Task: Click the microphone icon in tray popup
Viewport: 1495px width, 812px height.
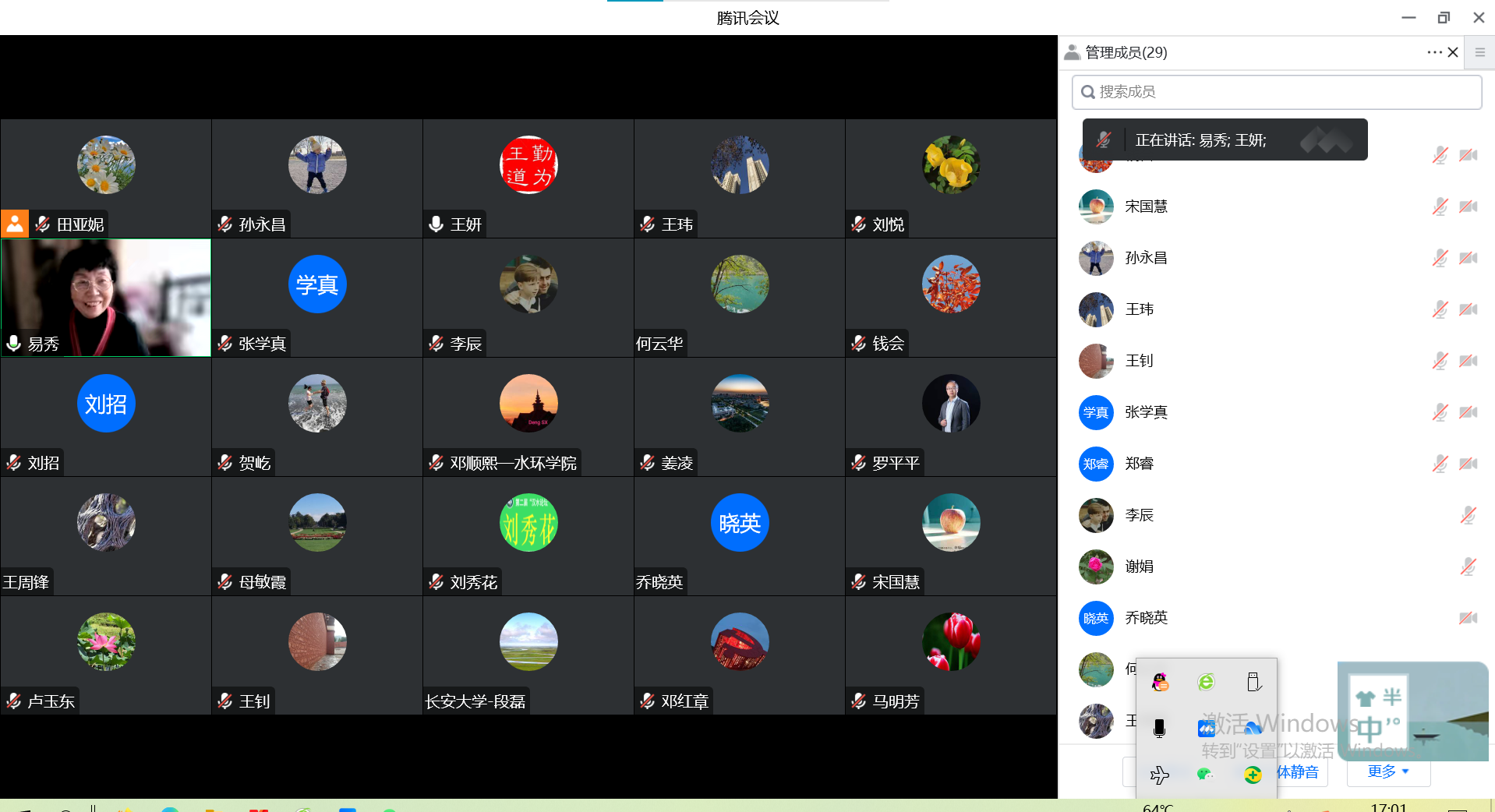Action: pyautogui.click(x=1160, y=729)
